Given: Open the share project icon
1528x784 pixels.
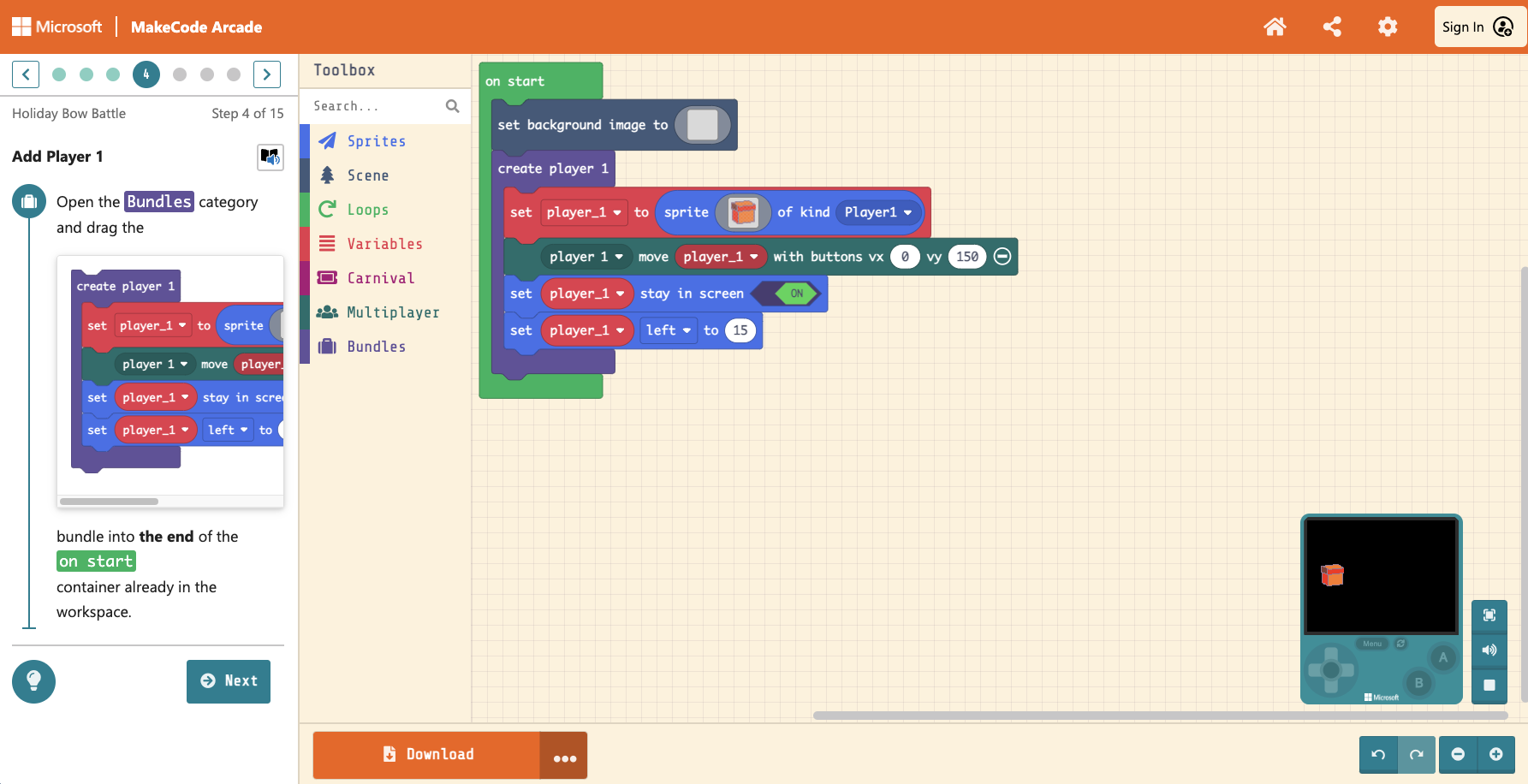Looking at the screenshot, I should coord(1332,27).
